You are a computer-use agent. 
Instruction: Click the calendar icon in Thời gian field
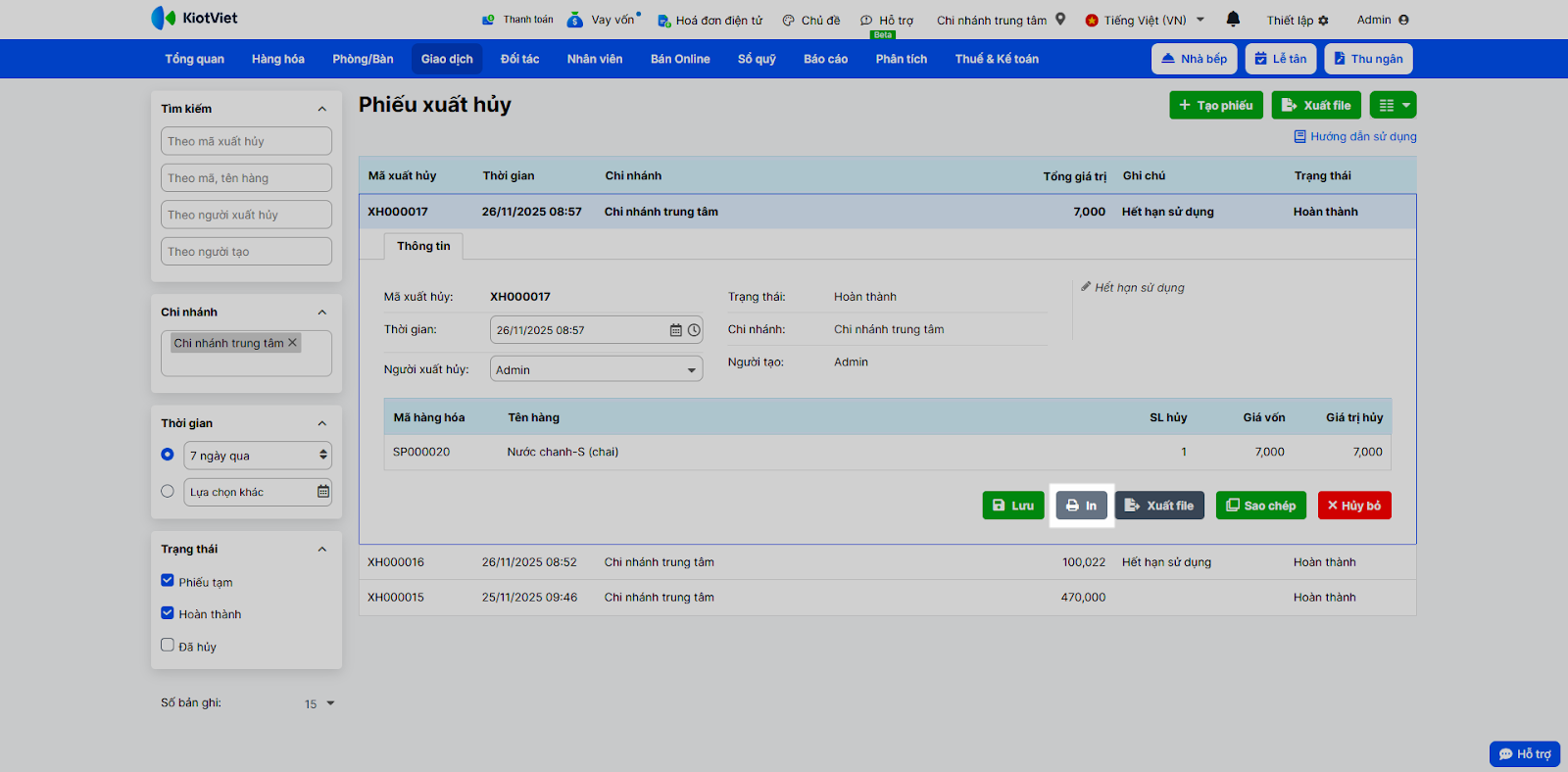[676, 330]
